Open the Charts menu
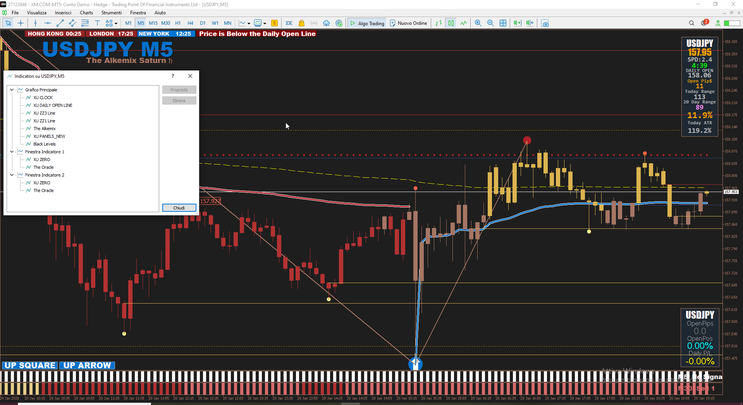This screenshot has width=743, height=405. tap(86, 13)
